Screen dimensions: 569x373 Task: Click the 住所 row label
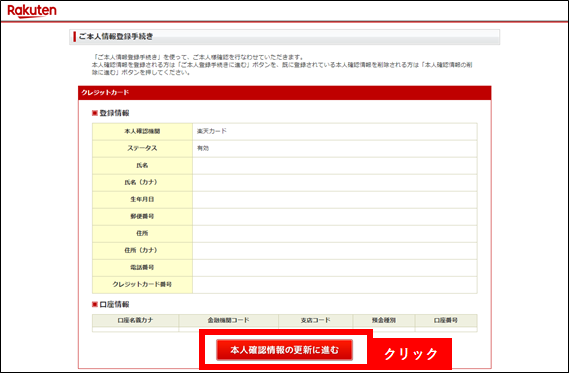[142, 234]
